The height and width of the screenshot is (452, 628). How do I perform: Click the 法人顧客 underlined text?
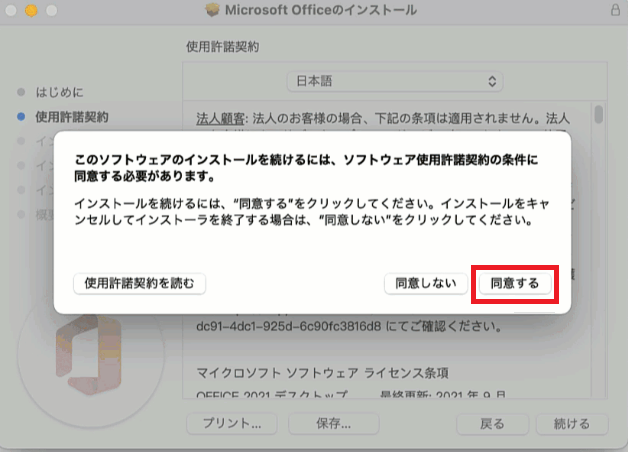coord(220,119)
